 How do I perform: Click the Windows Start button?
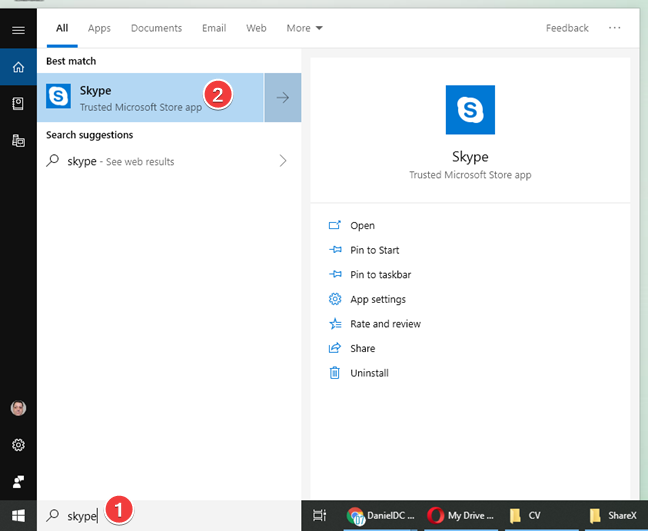tap(18, 515)
